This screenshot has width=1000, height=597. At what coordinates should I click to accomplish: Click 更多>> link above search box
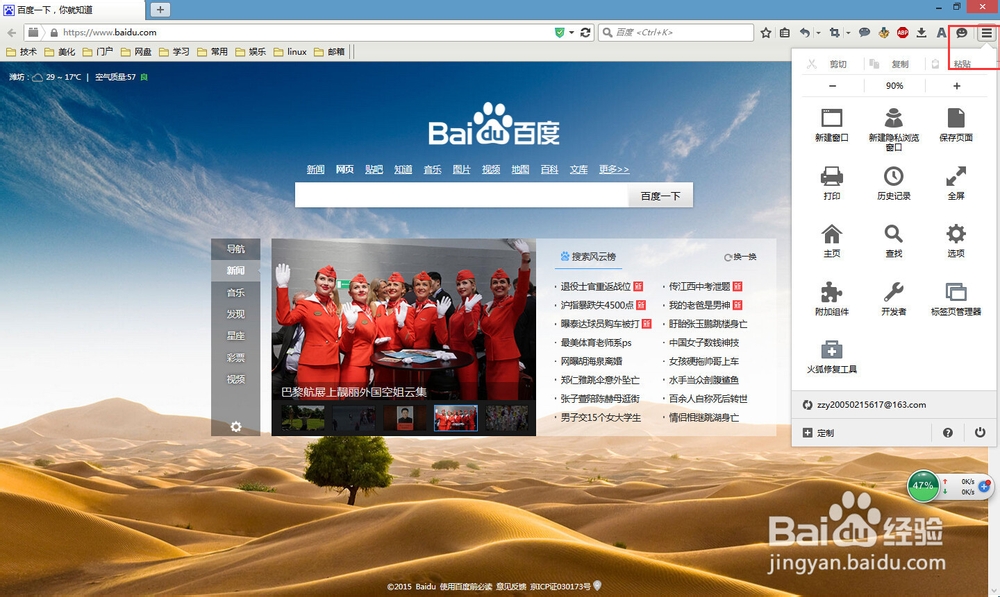coord(614,169)
